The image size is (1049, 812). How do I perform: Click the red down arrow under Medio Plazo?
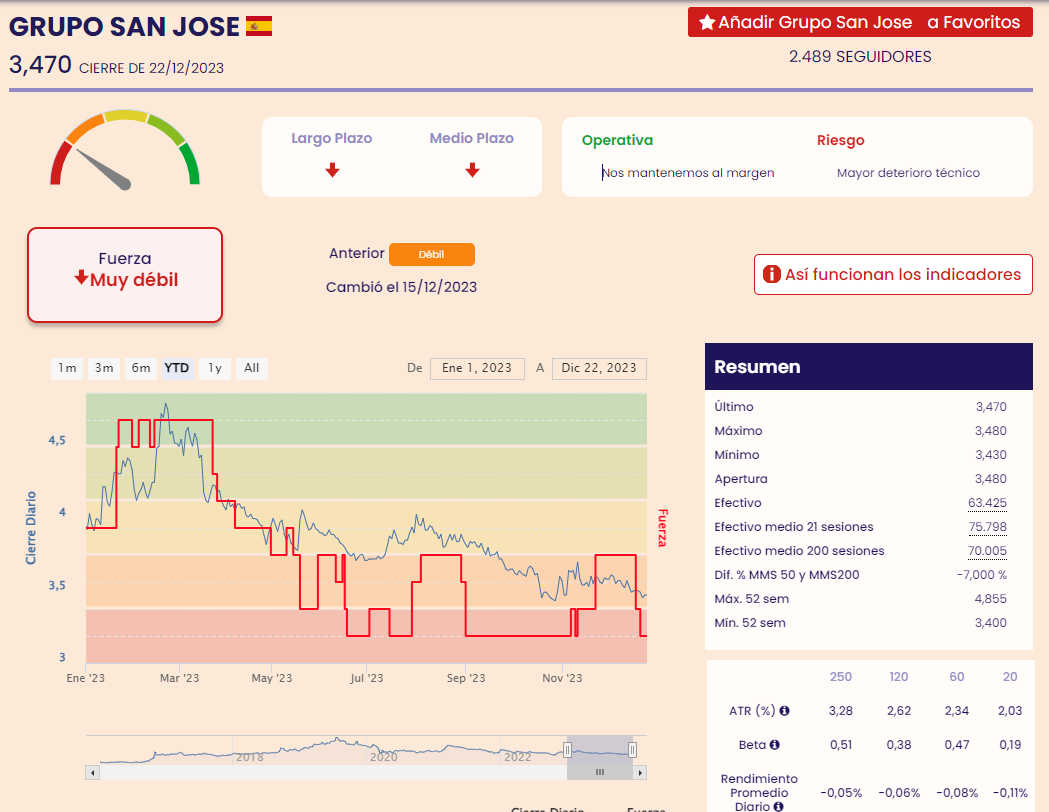tap(472, 170)
